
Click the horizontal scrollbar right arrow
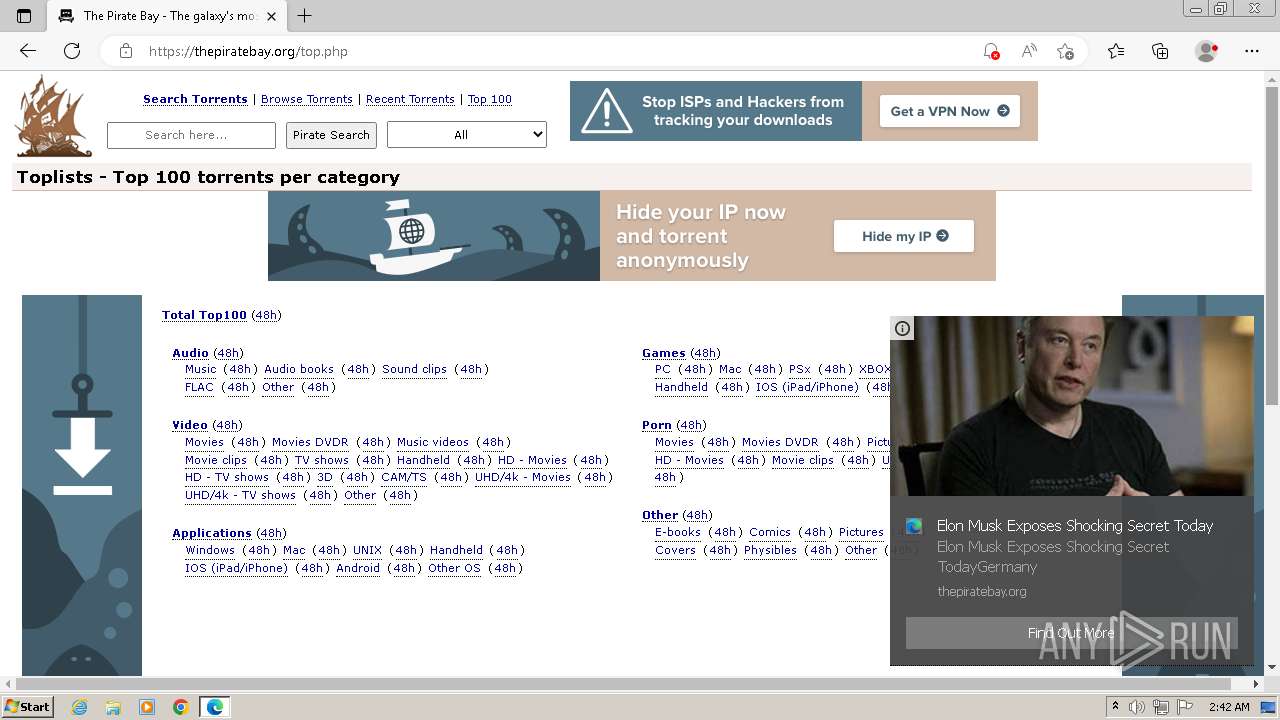(1256, 684)
